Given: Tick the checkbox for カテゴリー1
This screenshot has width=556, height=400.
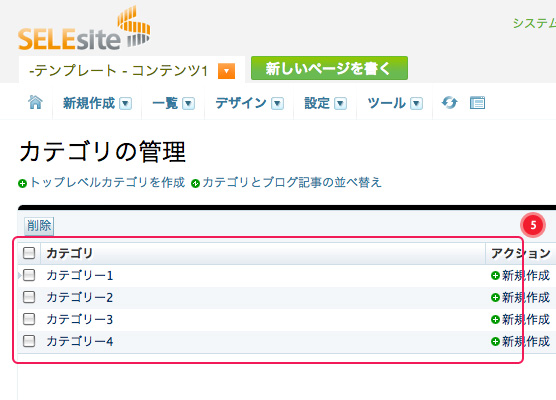Looking at the screenshot, I should (x=29, y=275).
